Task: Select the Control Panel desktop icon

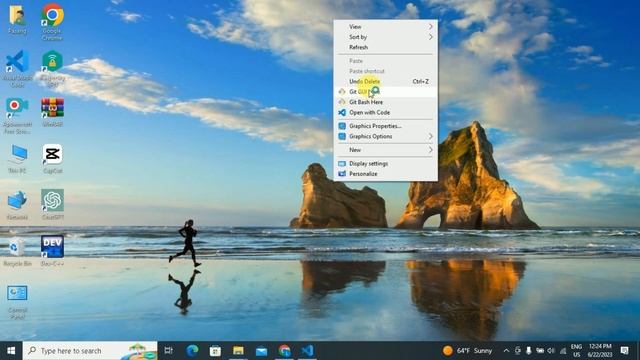Action: (17, 301)
